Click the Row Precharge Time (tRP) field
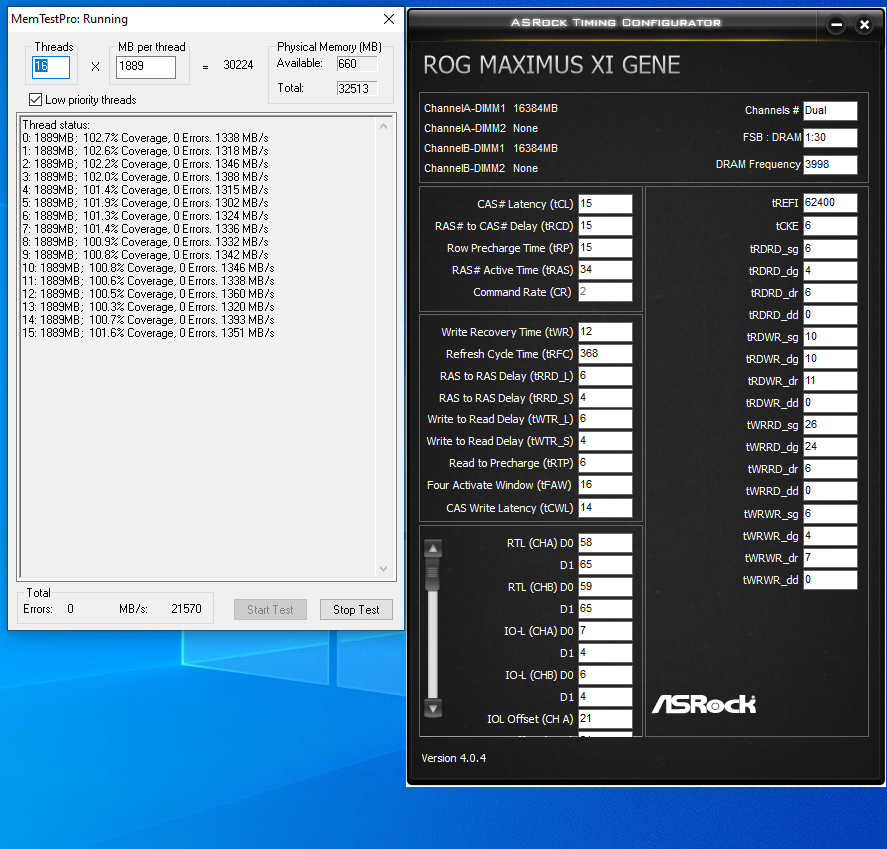 tap(605, 248)
